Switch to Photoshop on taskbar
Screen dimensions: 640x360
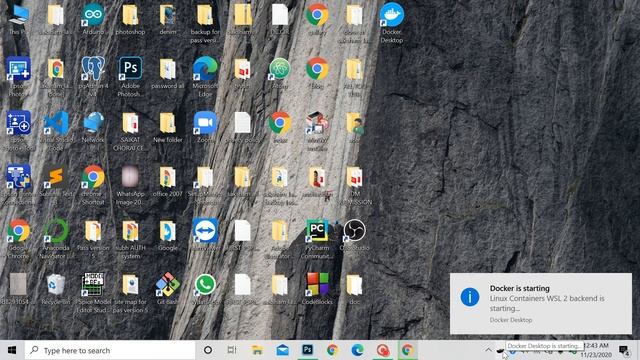(307, 350)
